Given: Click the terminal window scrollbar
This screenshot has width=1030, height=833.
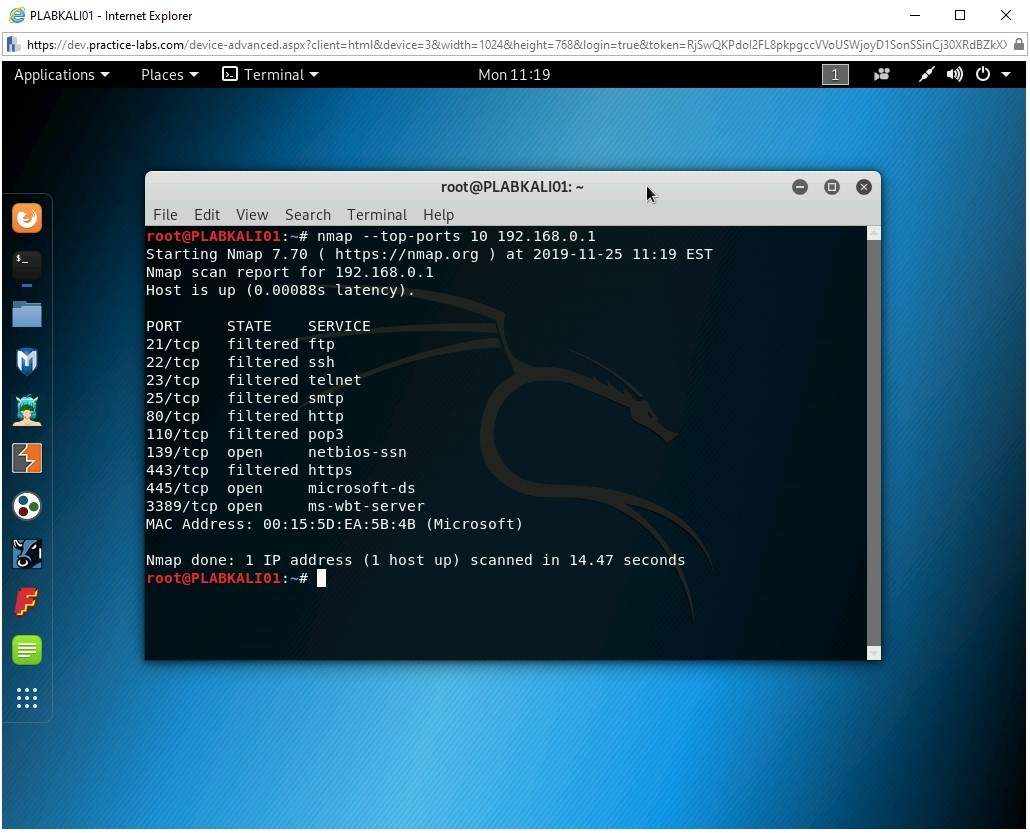Looking at the screenshot, I should [x=871, y=440].
